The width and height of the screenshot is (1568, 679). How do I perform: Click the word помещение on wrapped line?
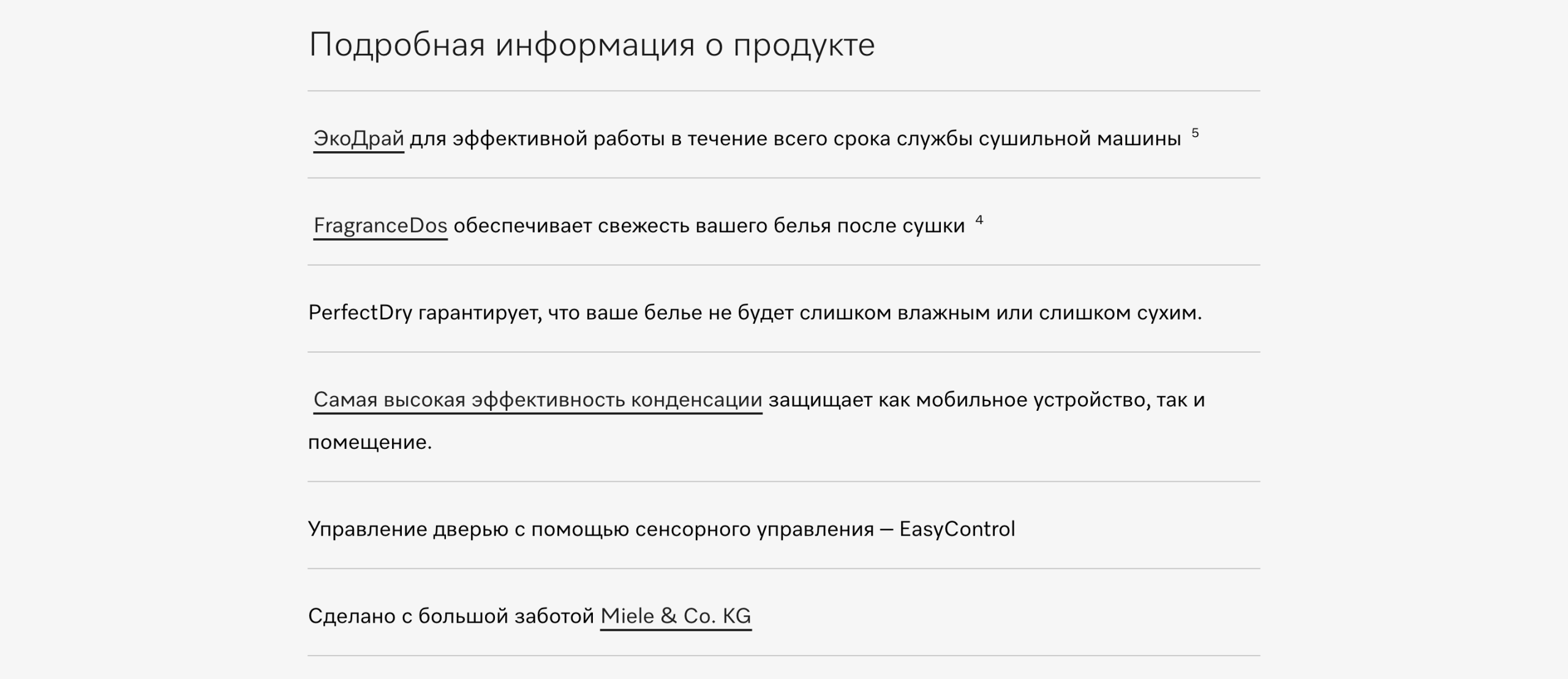(370, 442)
